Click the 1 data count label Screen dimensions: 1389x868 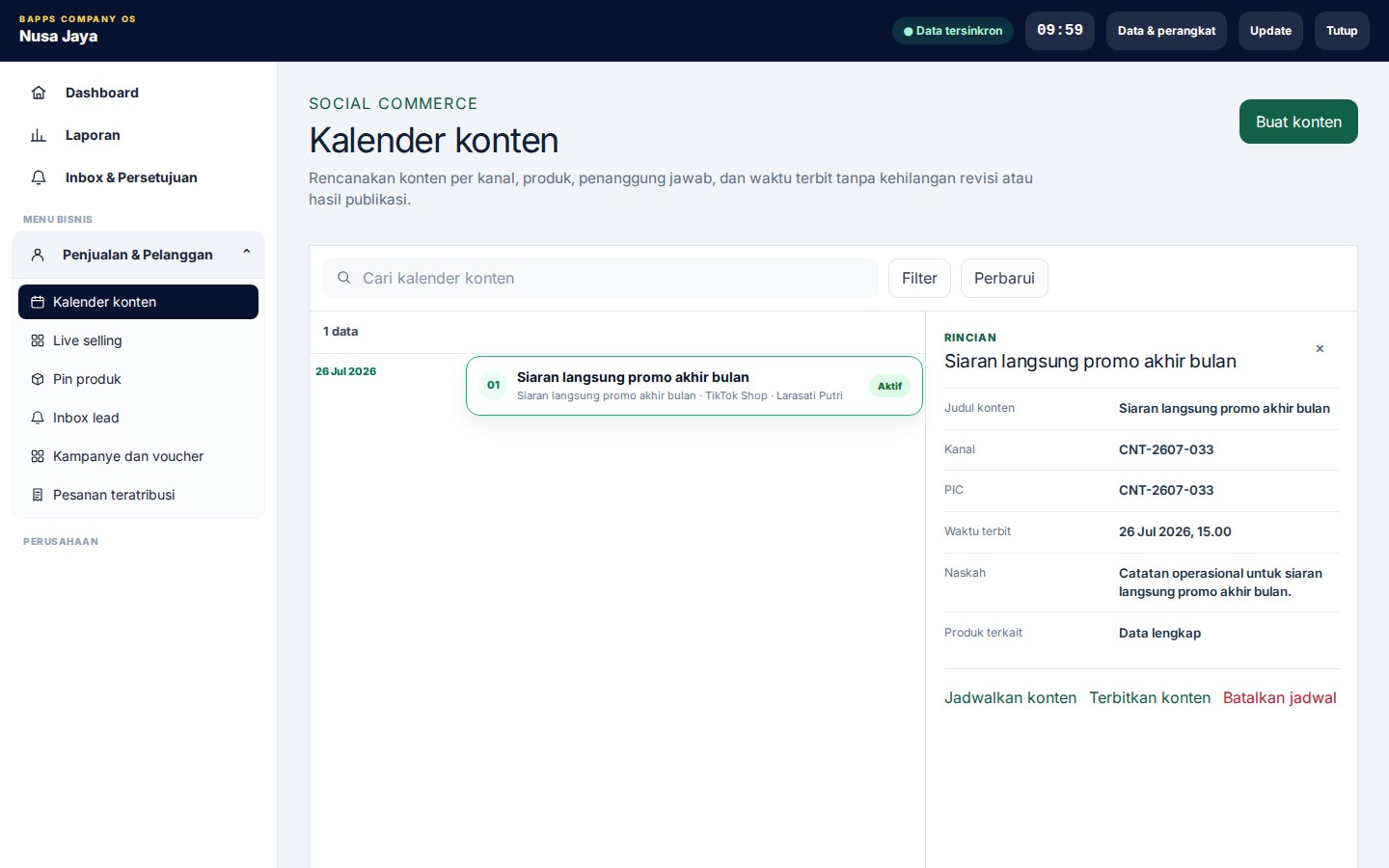pyautogui.click(x=340, y=332)
